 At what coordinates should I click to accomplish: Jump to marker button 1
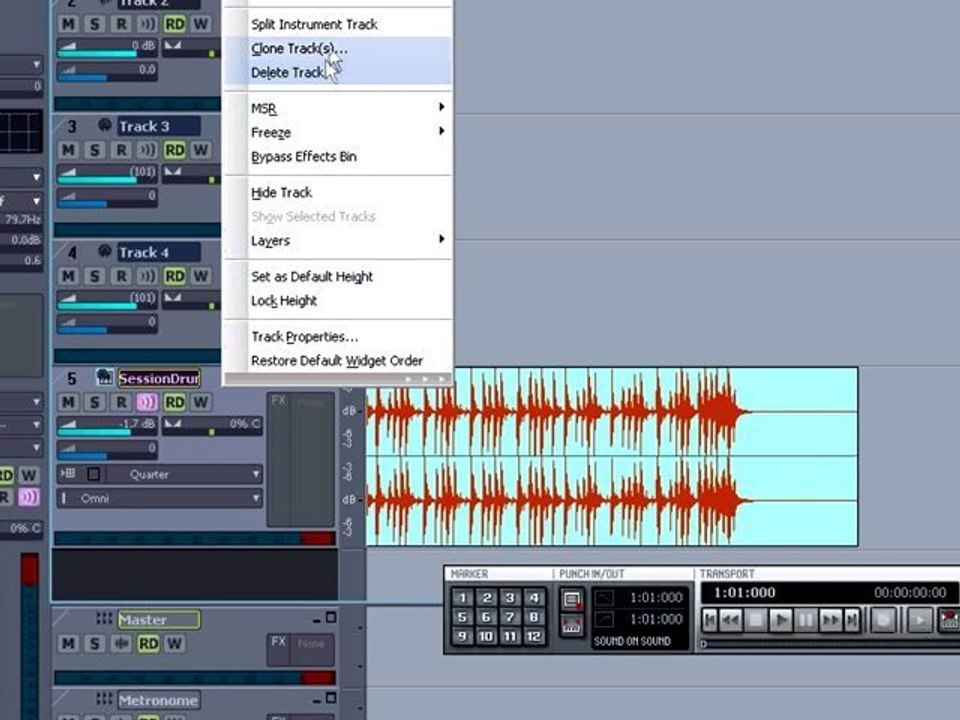click(462, 598)
